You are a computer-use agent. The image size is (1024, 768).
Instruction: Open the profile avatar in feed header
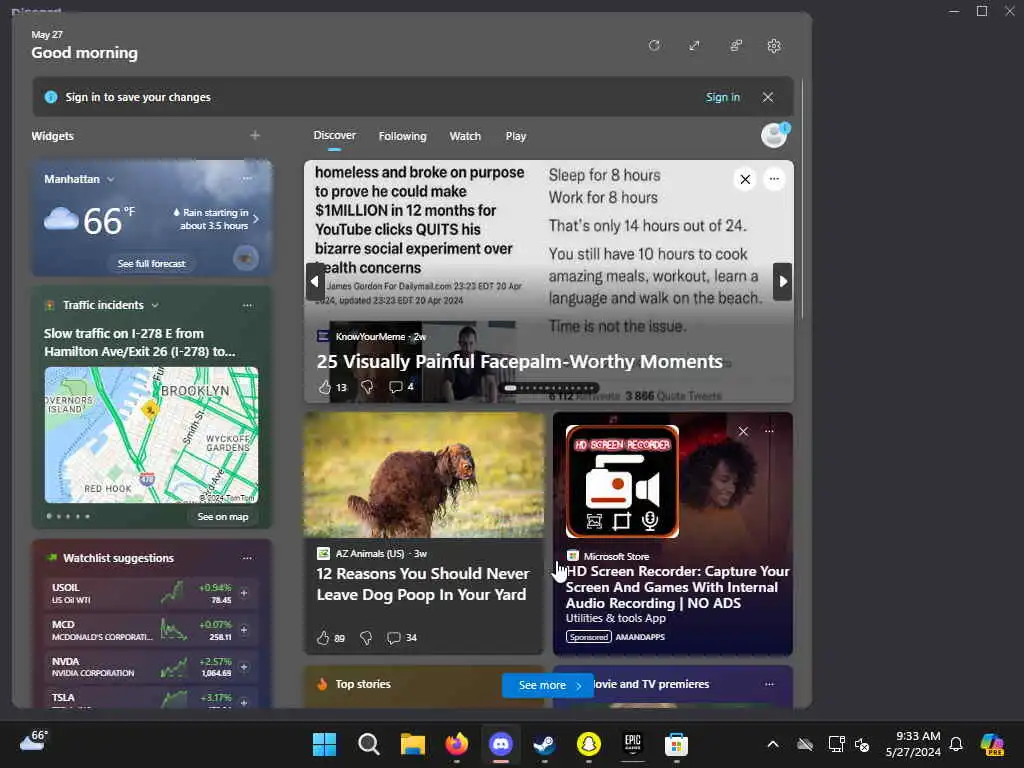pyautogui.click(x=775, y=135)
